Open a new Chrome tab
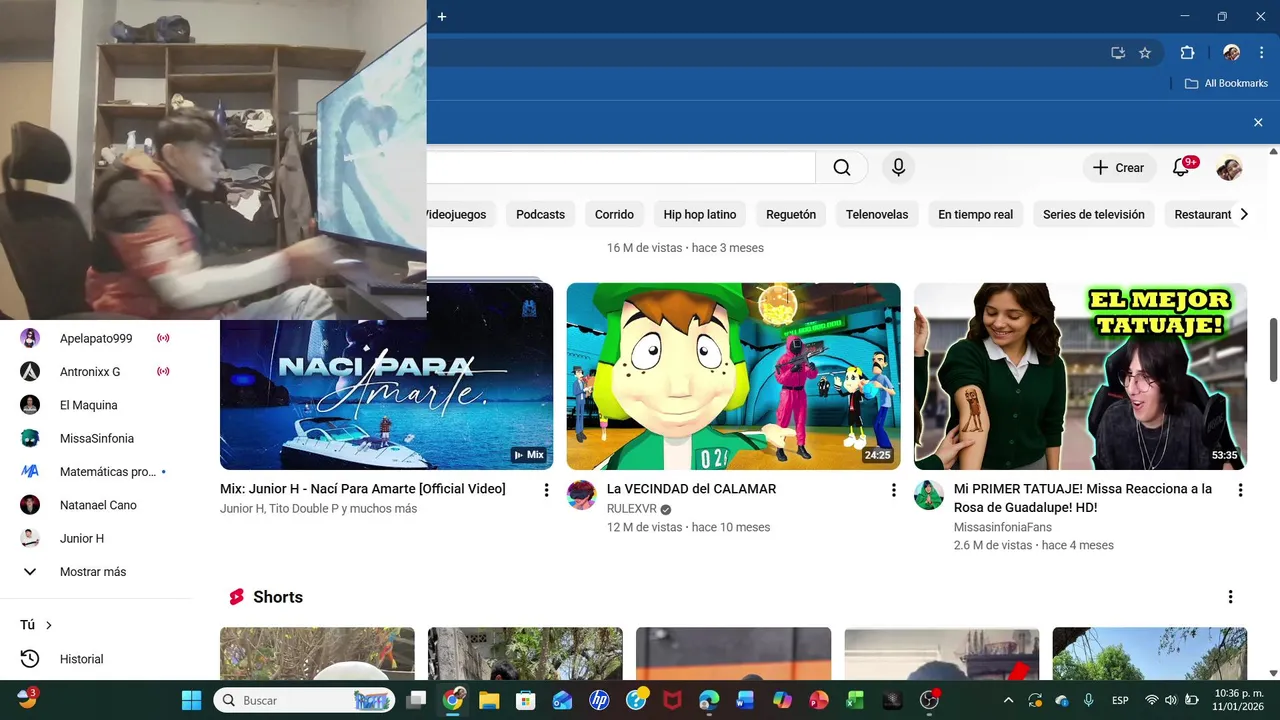Viewport: 1280px width, 720px height. click(442, 16)
